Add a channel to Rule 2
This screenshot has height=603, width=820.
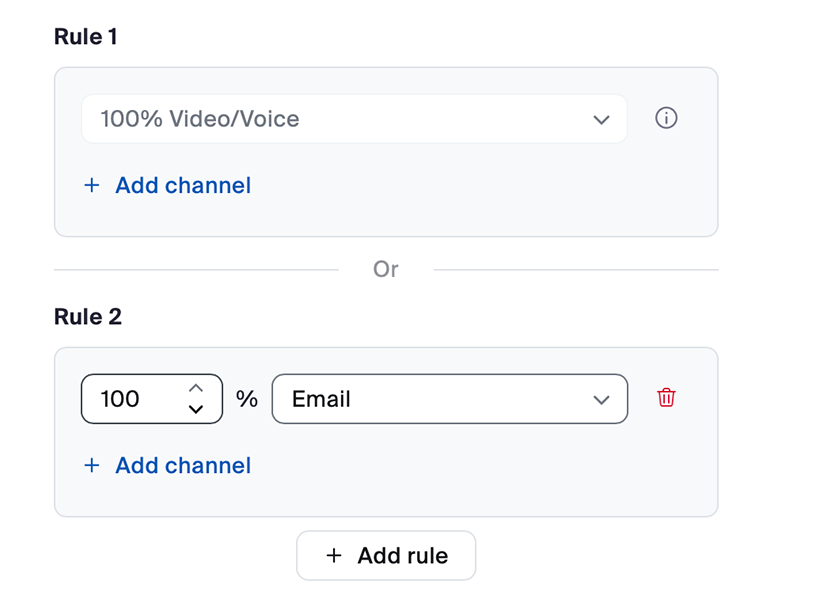(182, 465)
